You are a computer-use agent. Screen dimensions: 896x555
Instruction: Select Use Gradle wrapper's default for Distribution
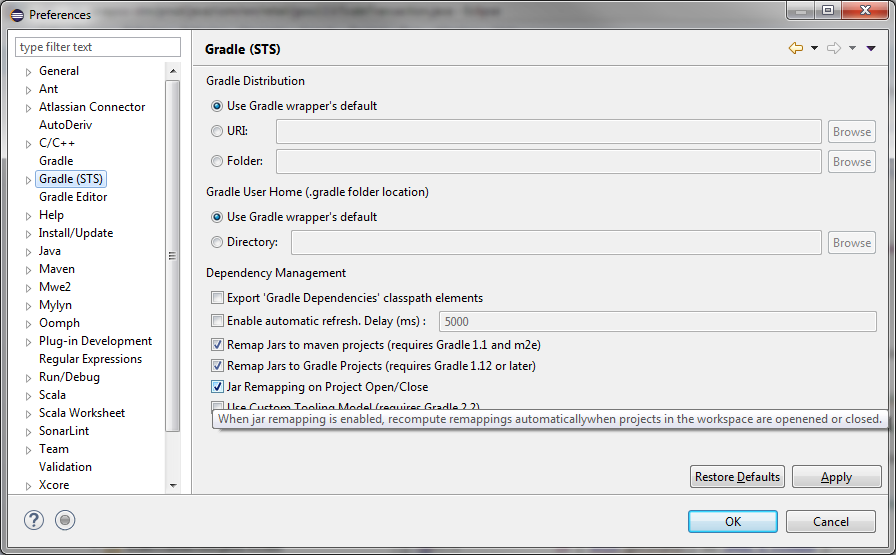point(217,106)
